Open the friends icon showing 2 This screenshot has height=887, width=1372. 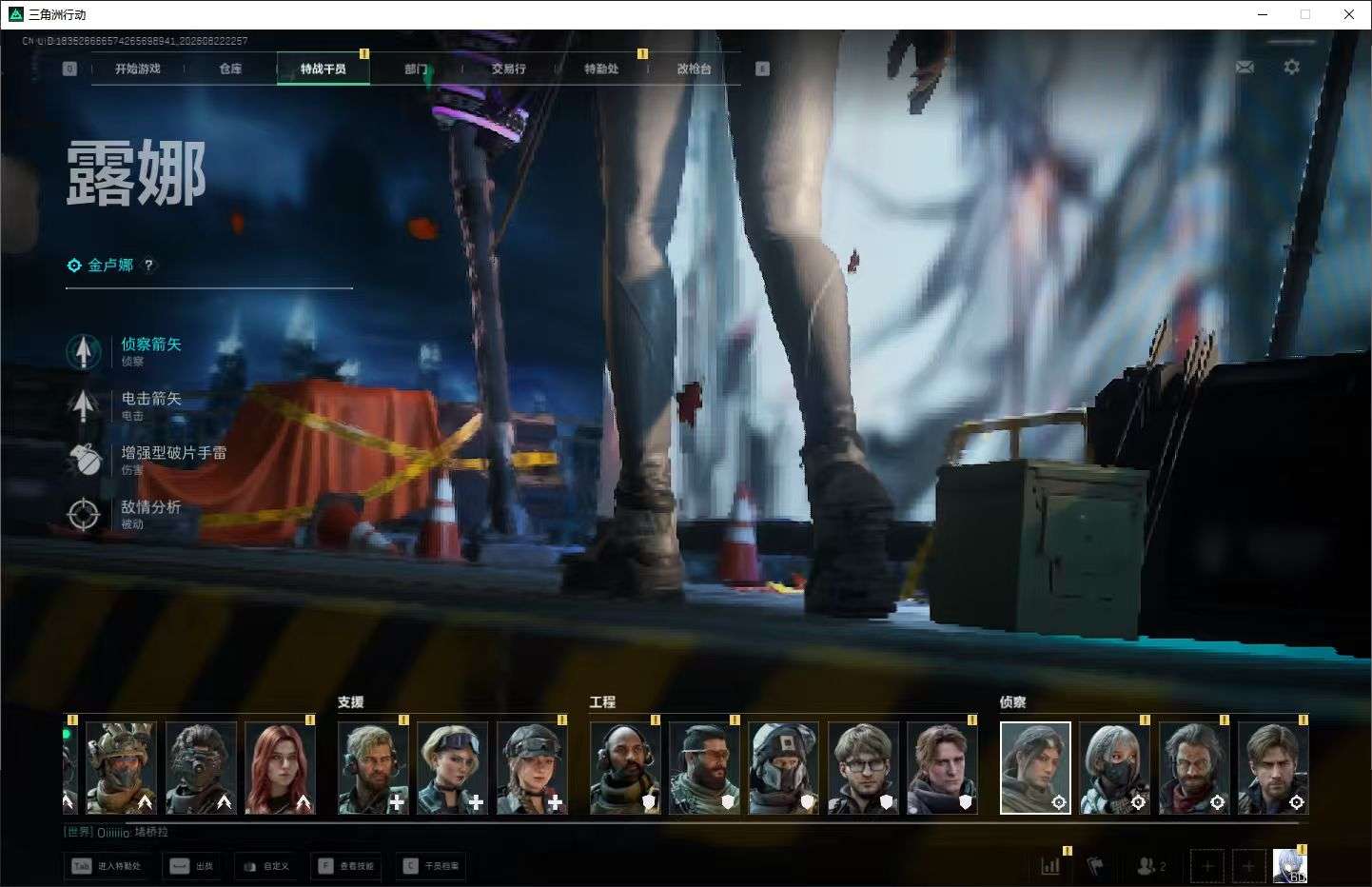(1151, 866)
